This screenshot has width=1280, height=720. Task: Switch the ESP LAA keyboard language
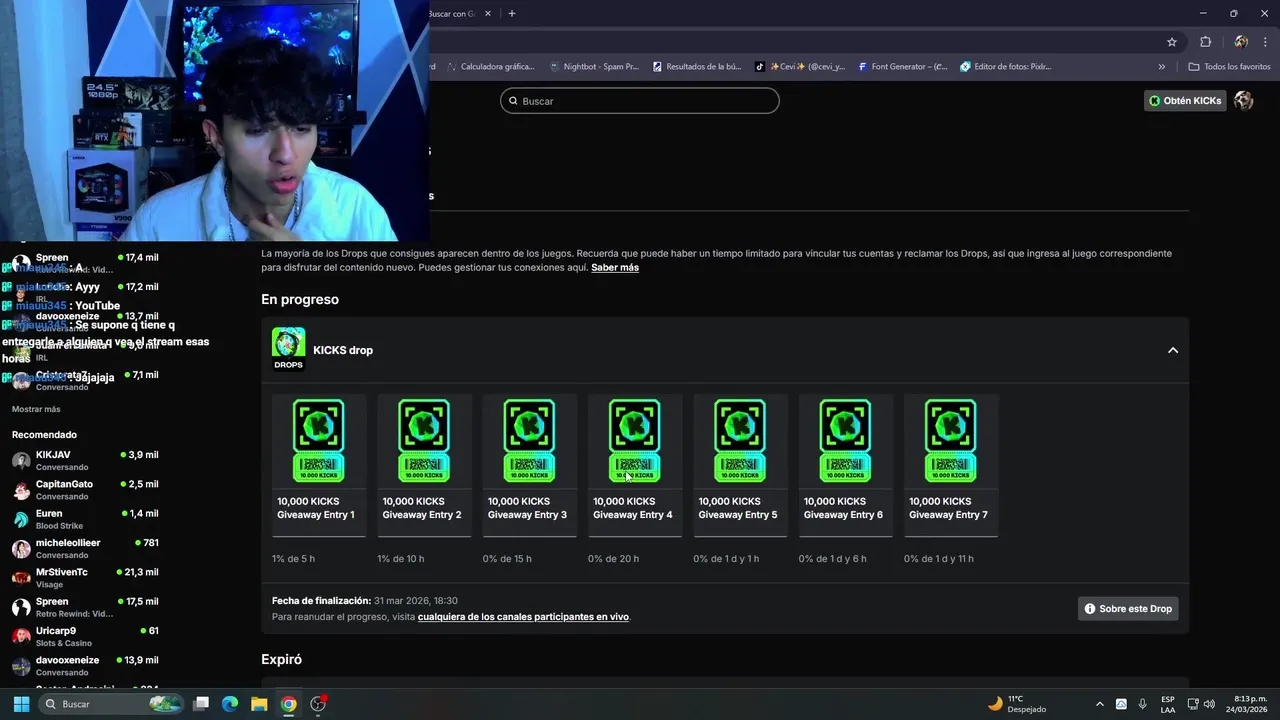click(1168, 704)
